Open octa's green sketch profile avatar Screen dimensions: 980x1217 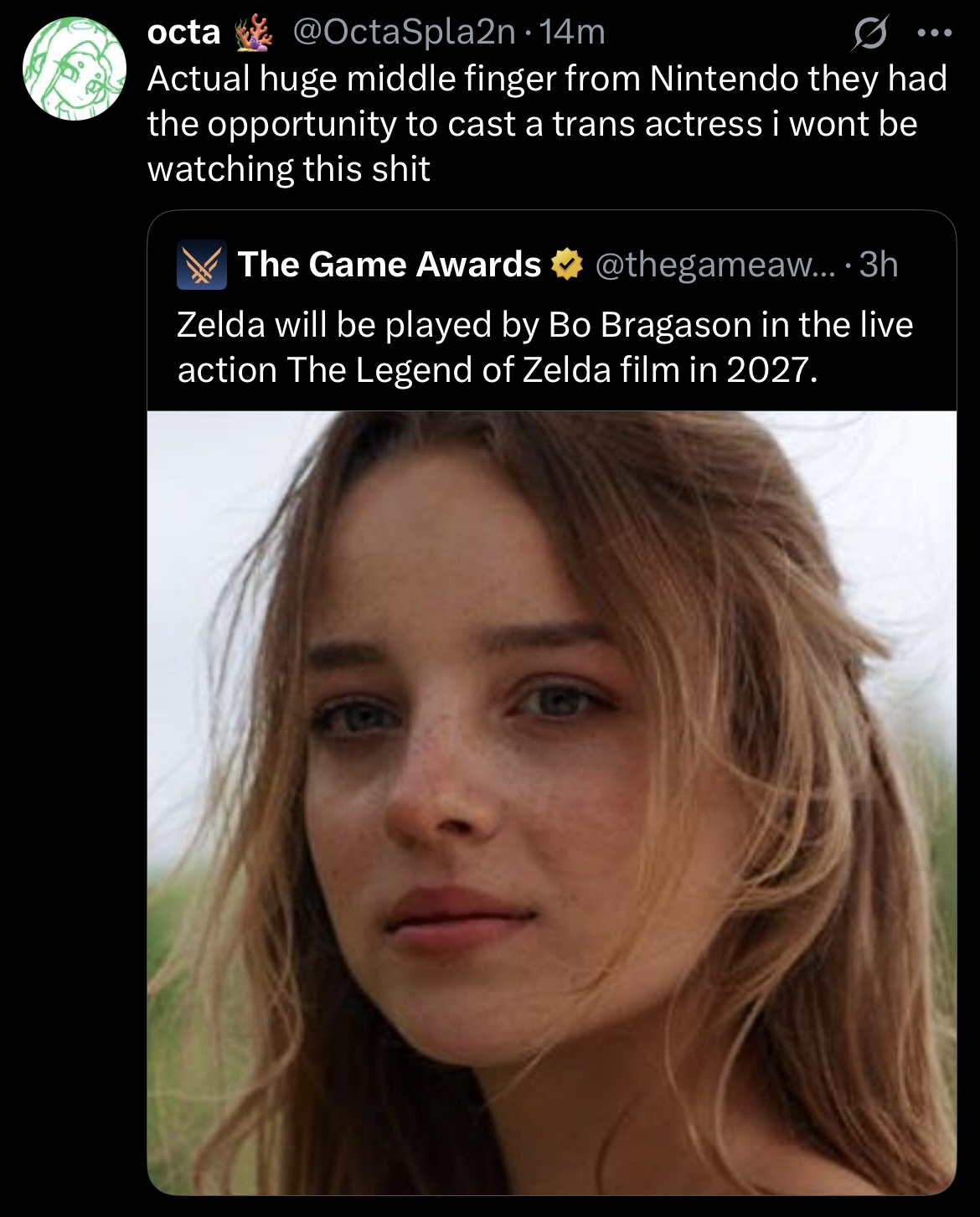coord(74,69)
